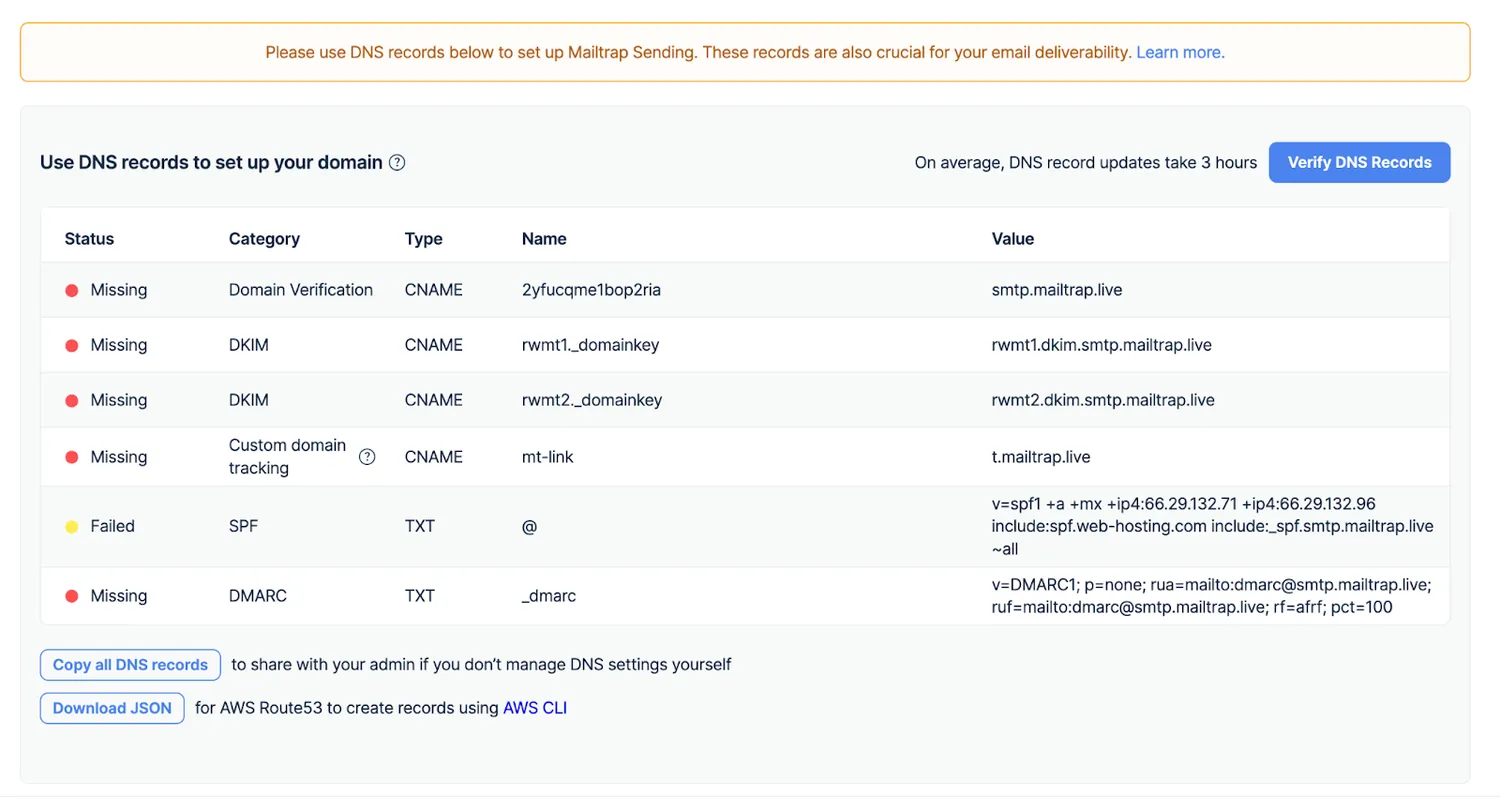
Task: Click the Verify DNS Records button
Action: [1359, 162]
